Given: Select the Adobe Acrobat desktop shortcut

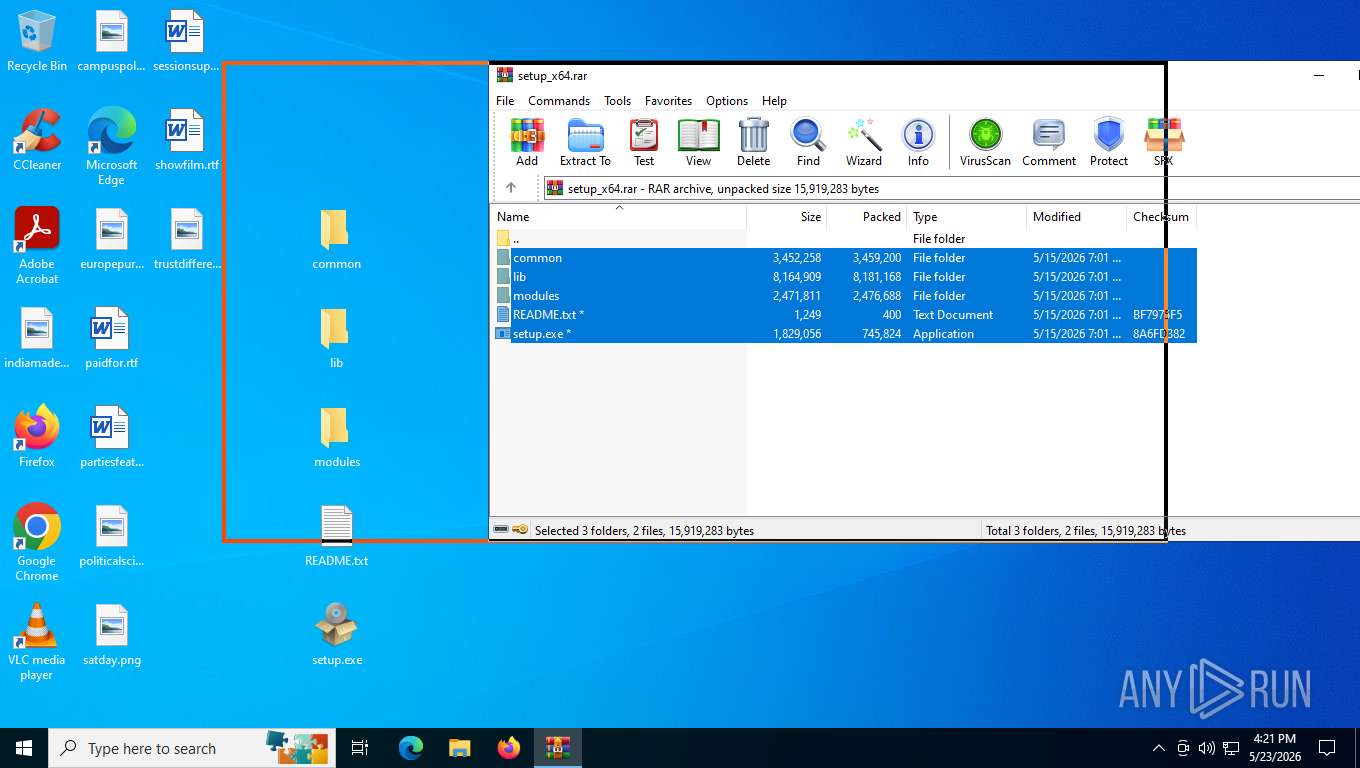Looking at the screenshot, I should tap(37, 246).
